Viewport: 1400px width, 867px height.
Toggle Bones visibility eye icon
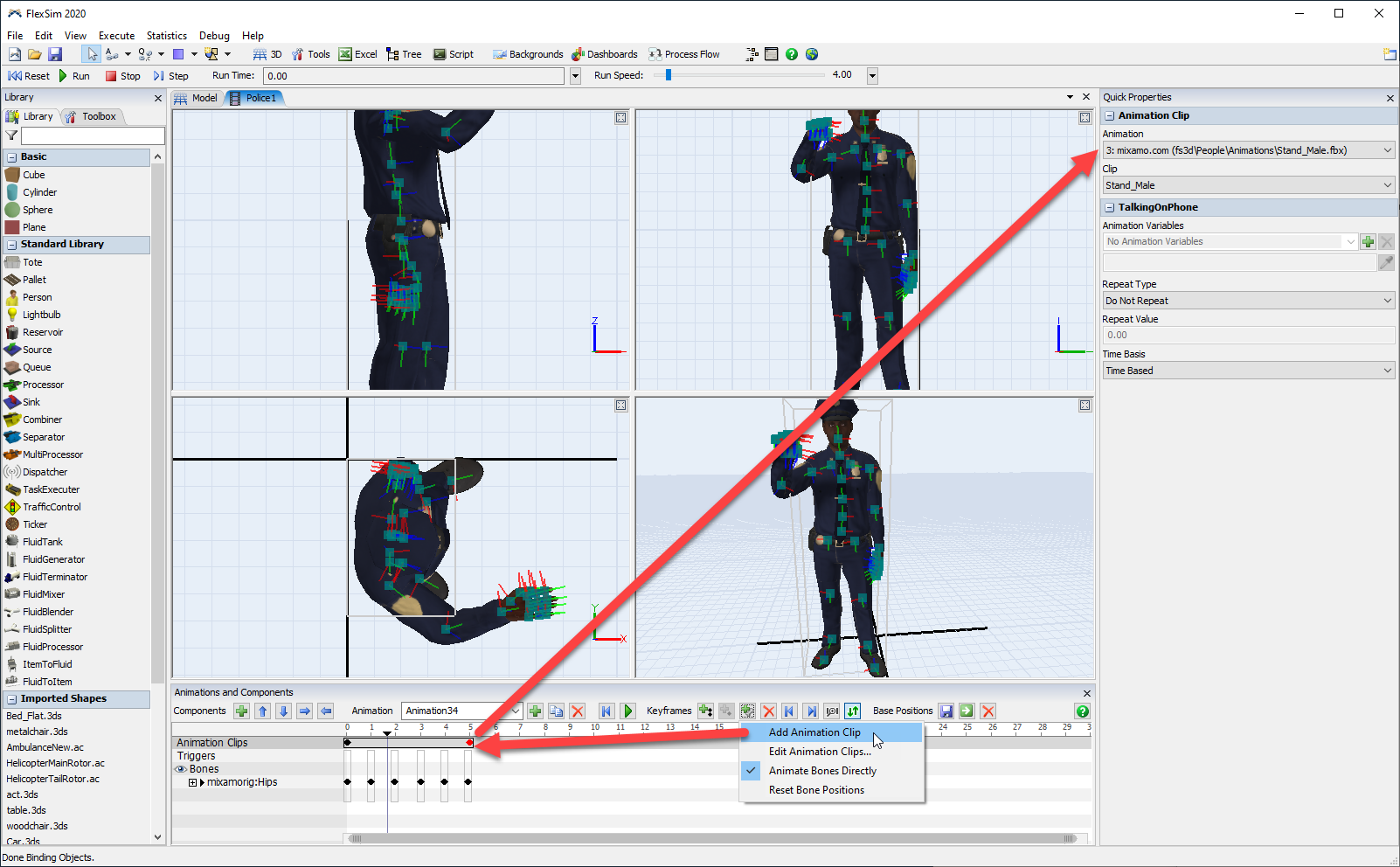point(181,769)
